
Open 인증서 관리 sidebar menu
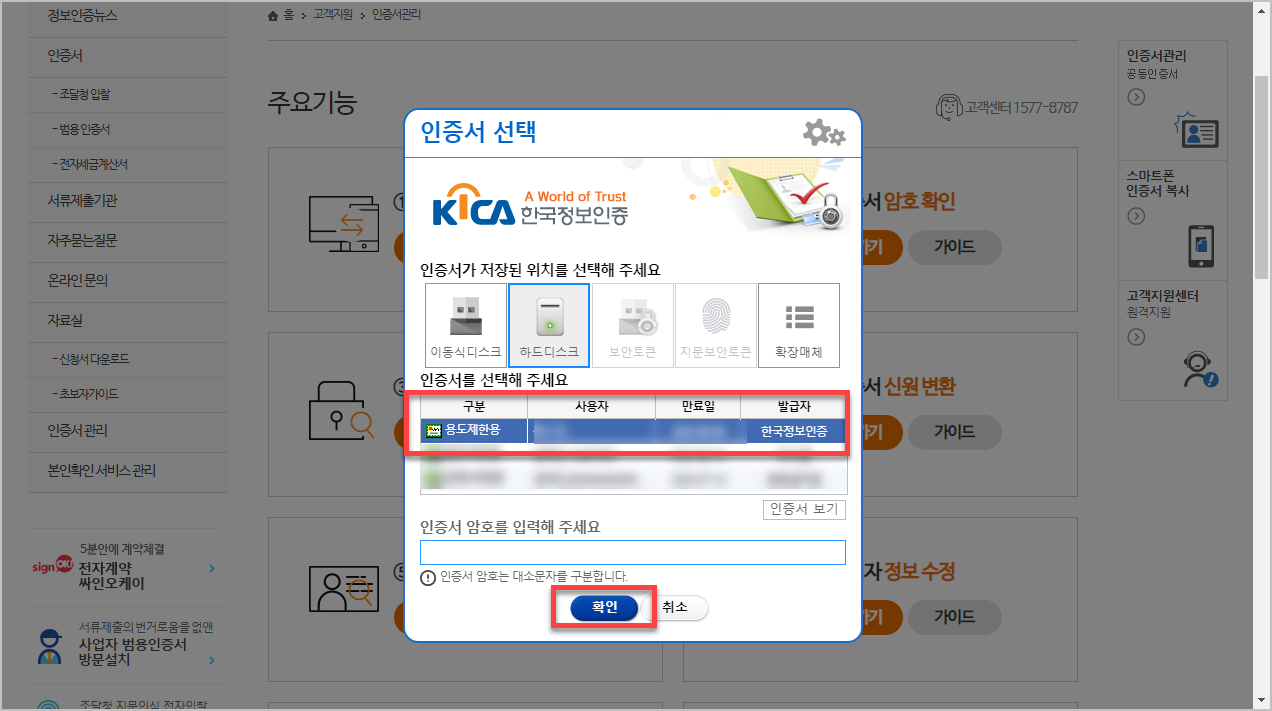tap(77, 431)
